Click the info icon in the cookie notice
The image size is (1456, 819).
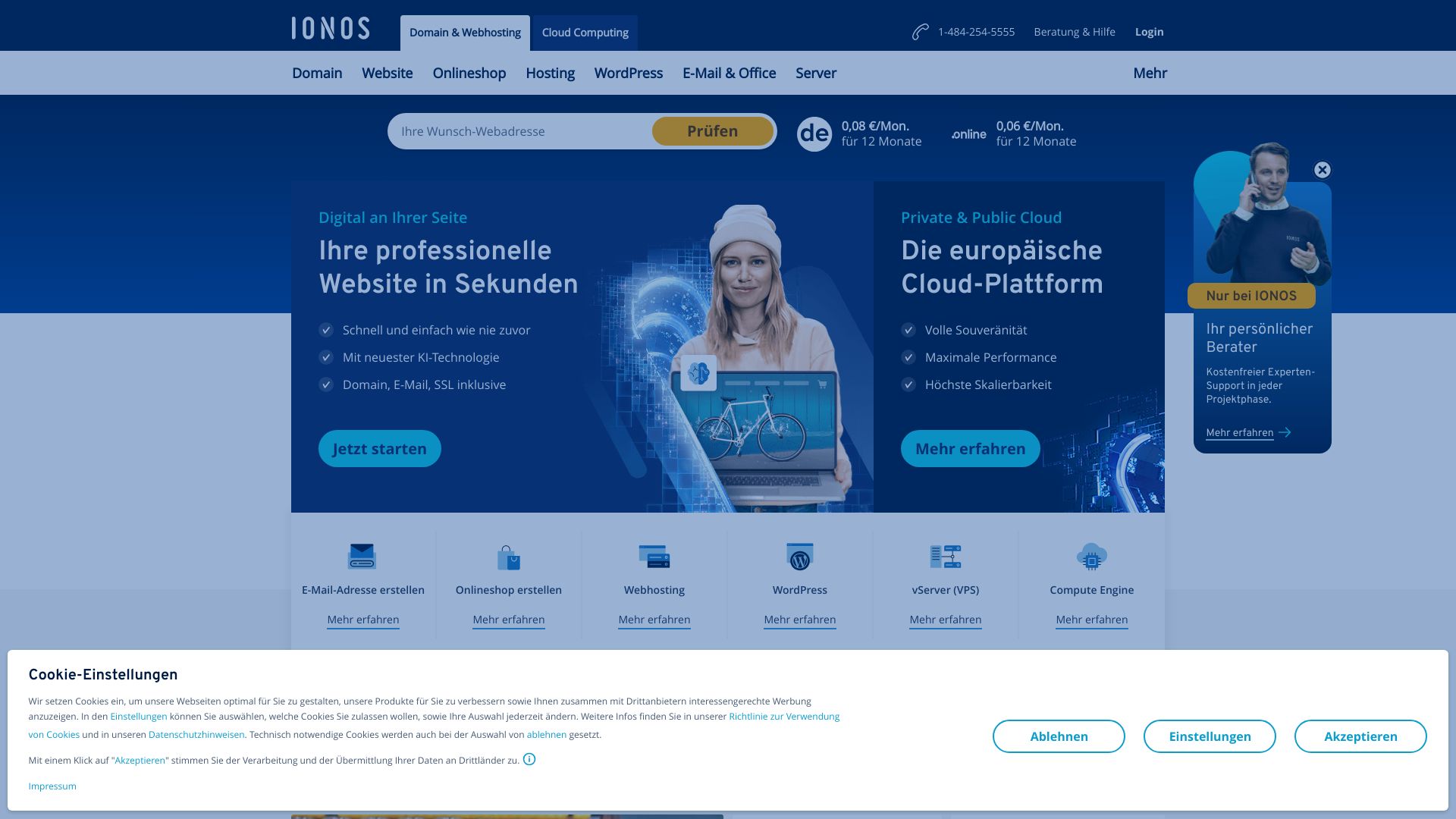(529, 759)
